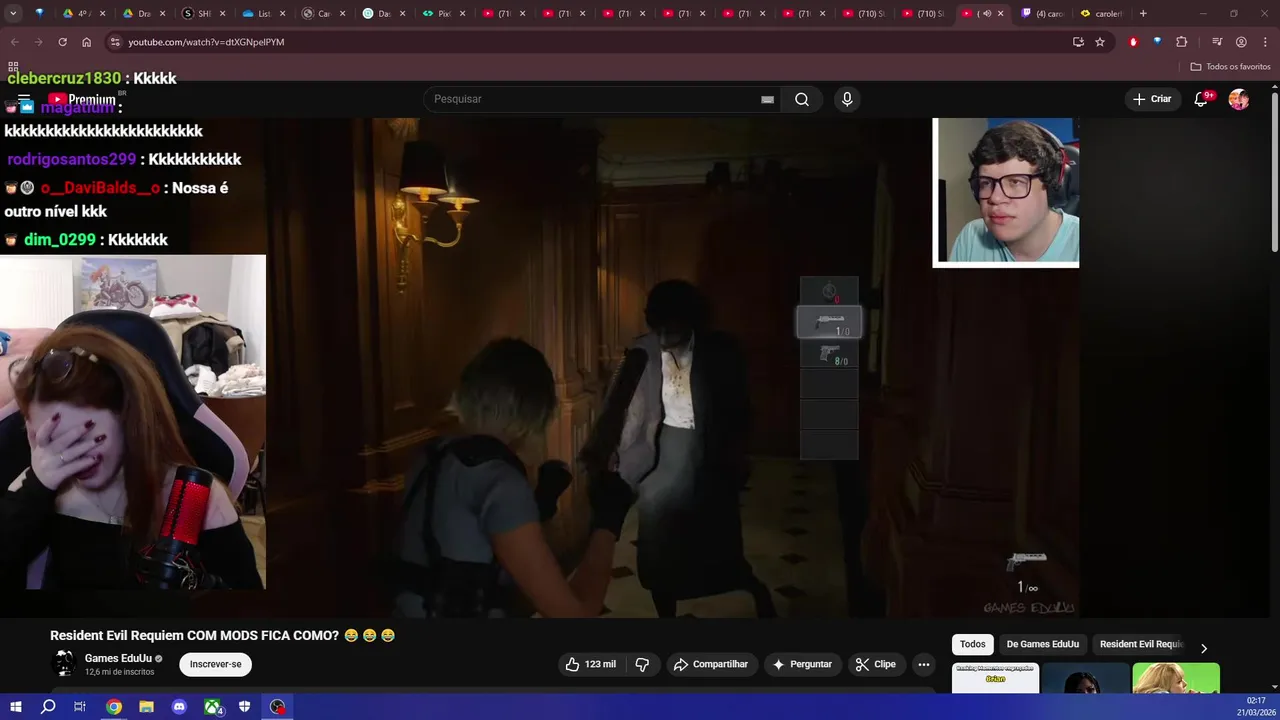
Task: Open the Games EduUu channel name
Action: point(118,658)
